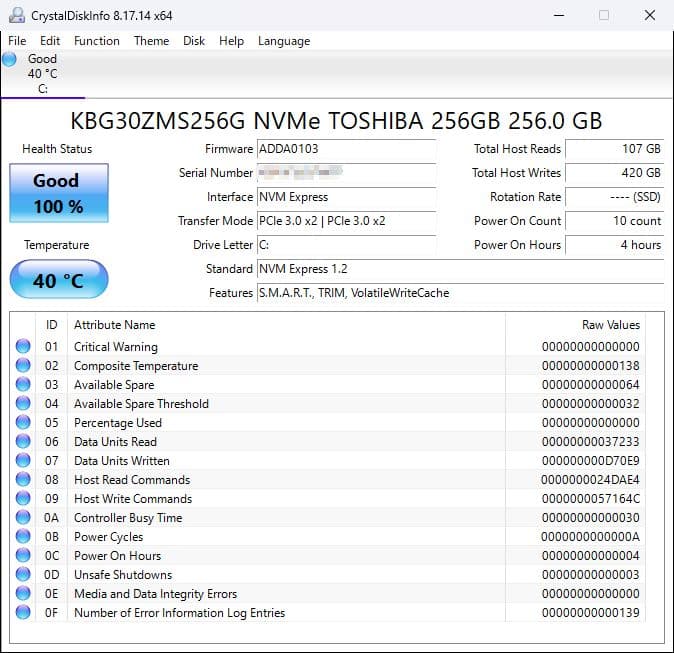Image resolution: width=674 pixels, height=653 pixels.
Task: Click the Health Status label
Action: pos(57,149)
